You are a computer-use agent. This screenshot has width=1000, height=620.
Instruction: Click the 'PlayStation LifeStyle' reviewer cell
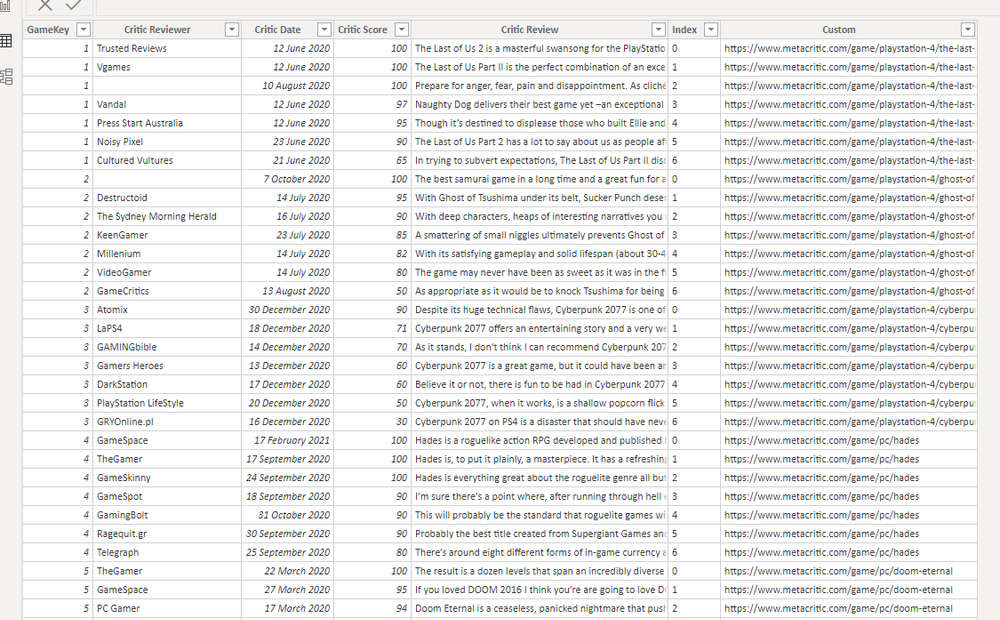[x=167, y=403]
